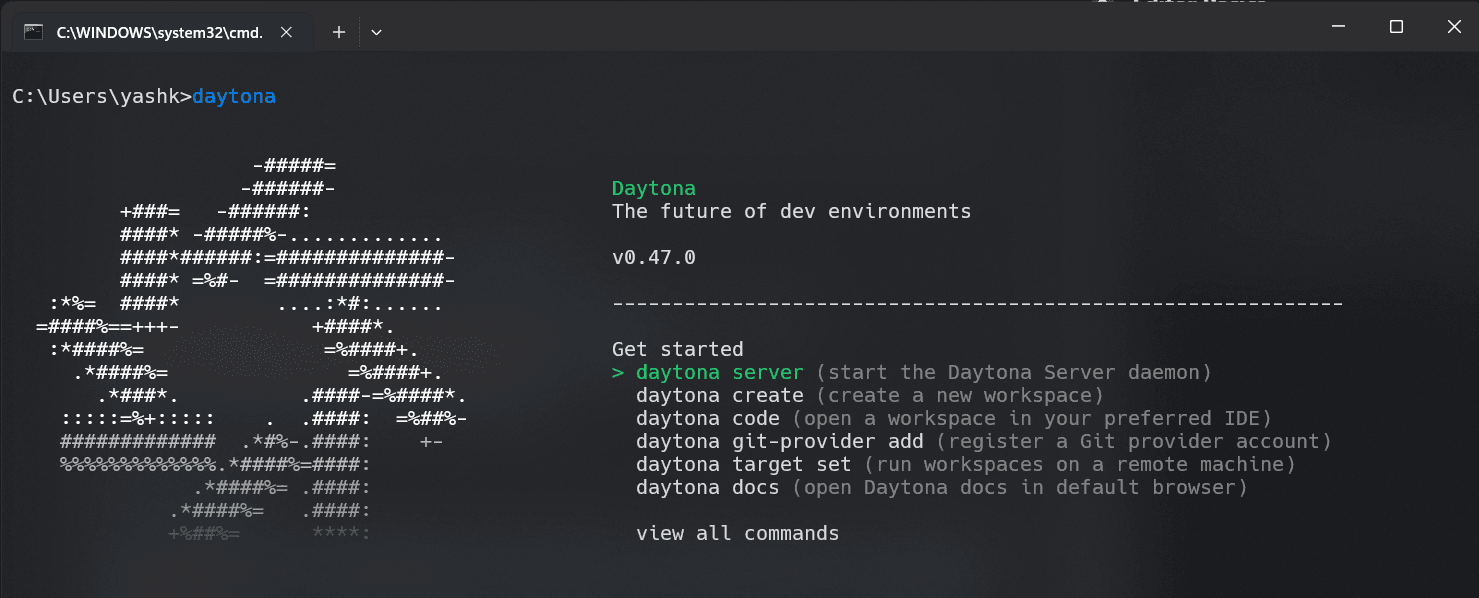The width and height of the screenshot is (1479, 598).
Task: Click the version number v0.47.0
Action: [x=655, y=256]
